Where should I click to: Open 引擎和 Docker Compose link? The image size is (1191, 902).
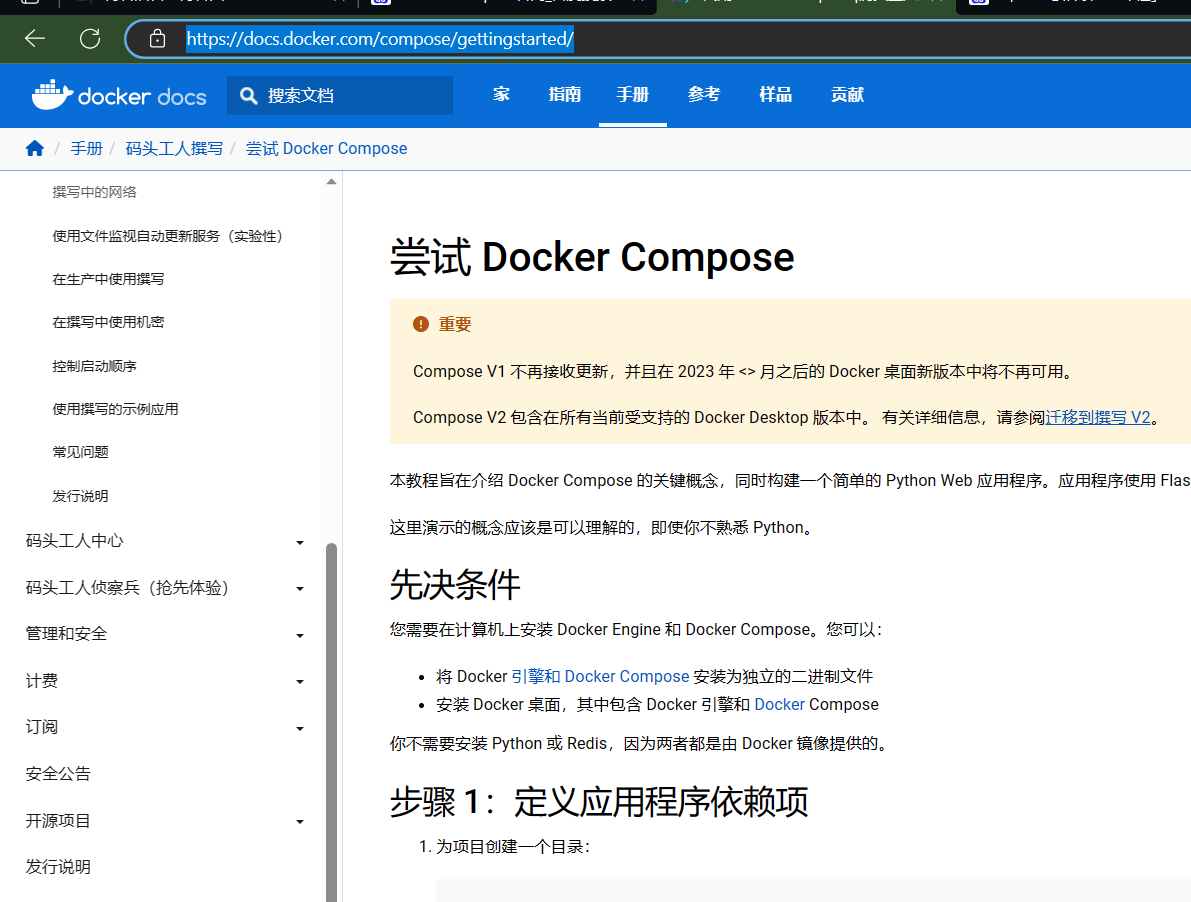[600, 676]
